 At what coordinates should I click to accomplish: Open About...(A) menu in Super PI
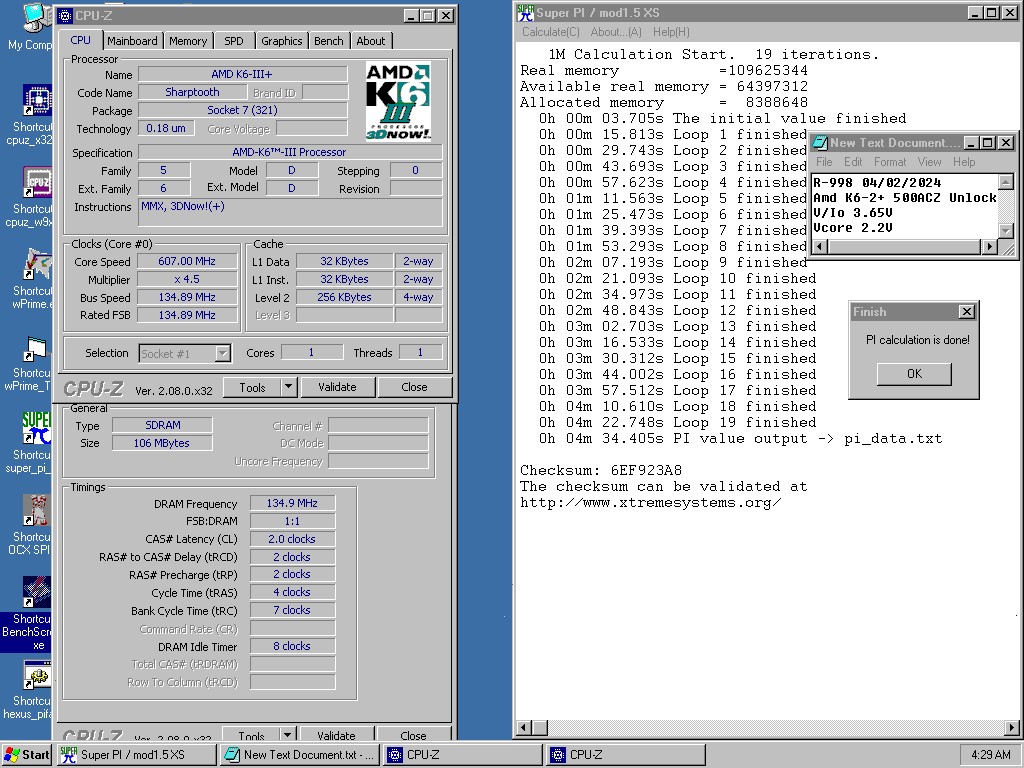click(x=616, y=32)
